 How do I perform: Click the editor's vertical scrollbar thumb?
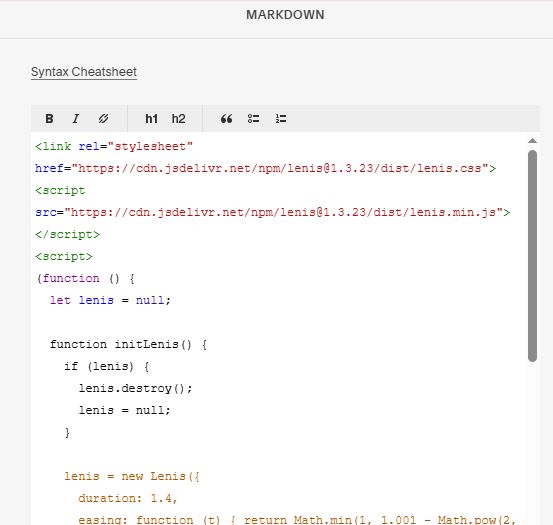[x=532, y=256]
